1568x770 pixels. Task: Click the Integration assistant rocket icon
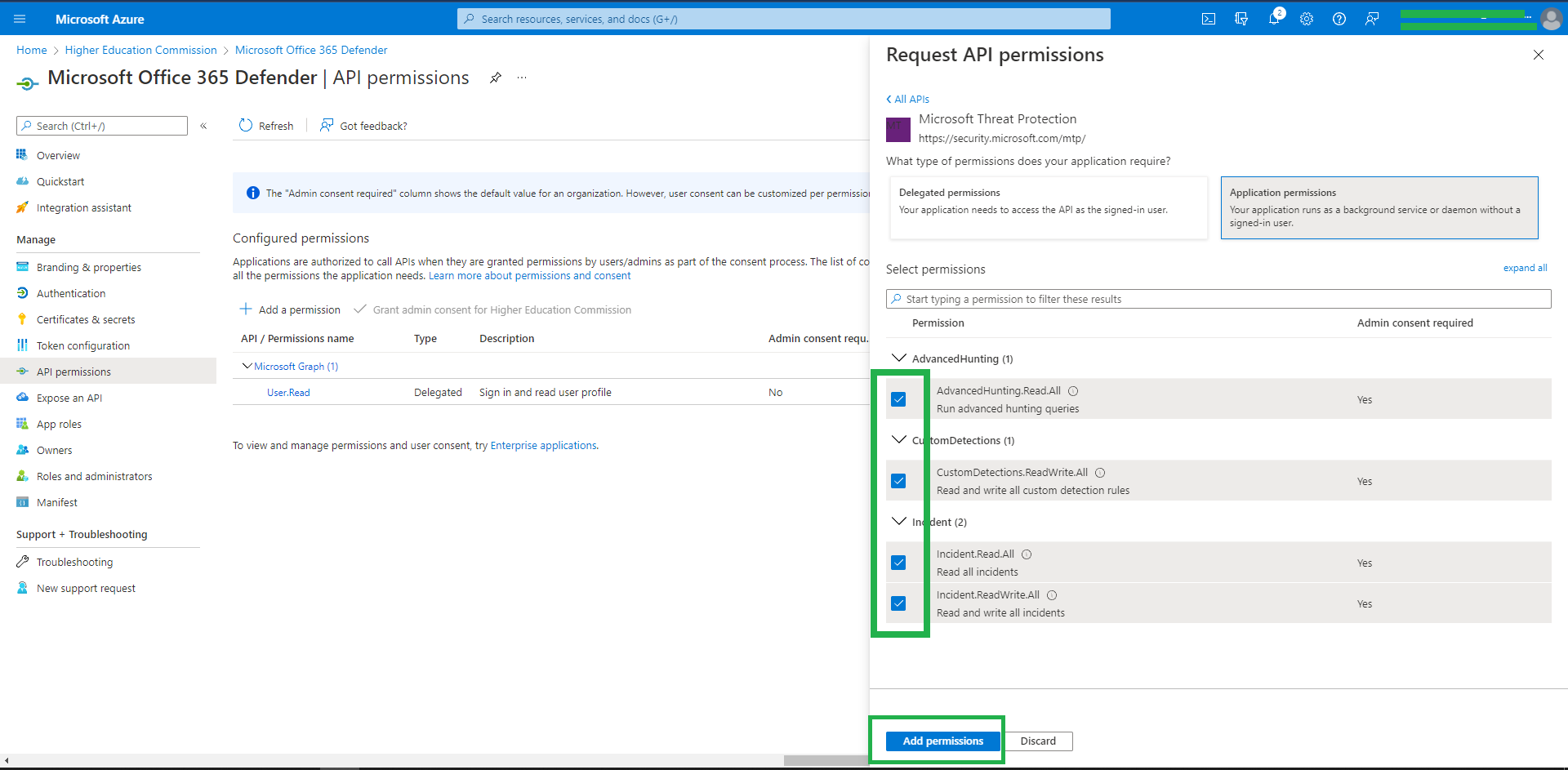22,207
